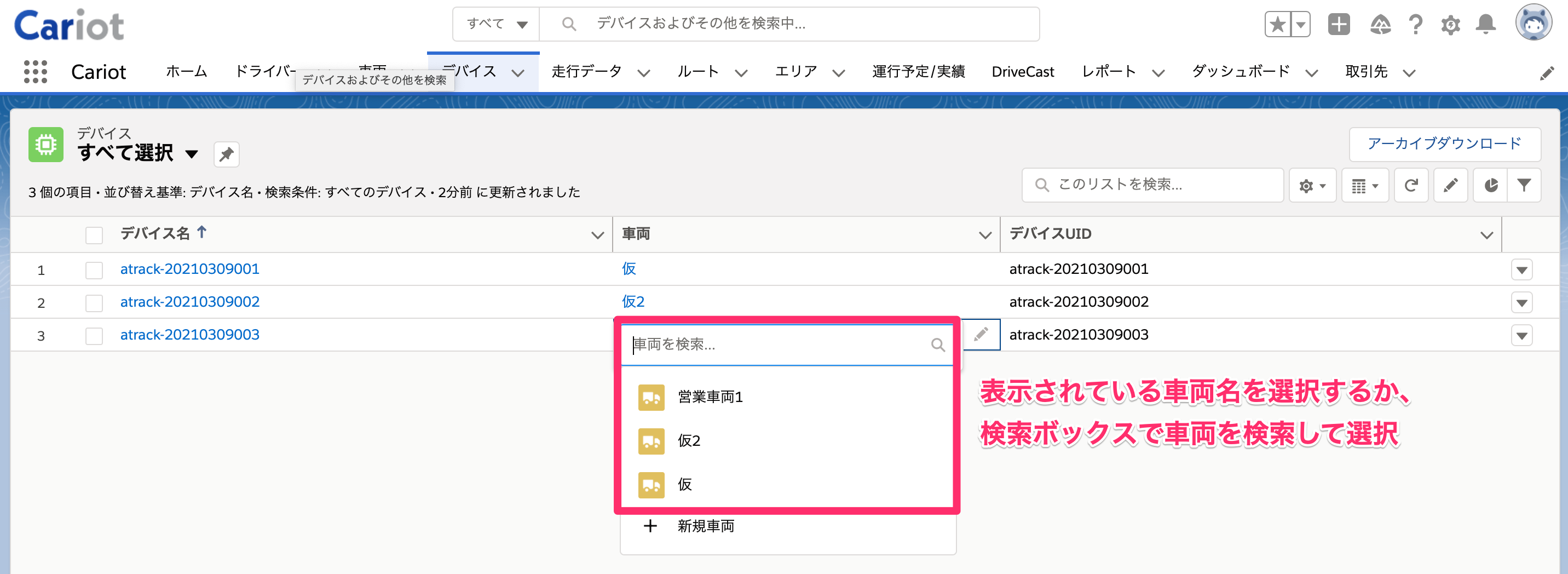Show the filters panel
The image size is (1568, 574).
click(x=1524, y=185)
